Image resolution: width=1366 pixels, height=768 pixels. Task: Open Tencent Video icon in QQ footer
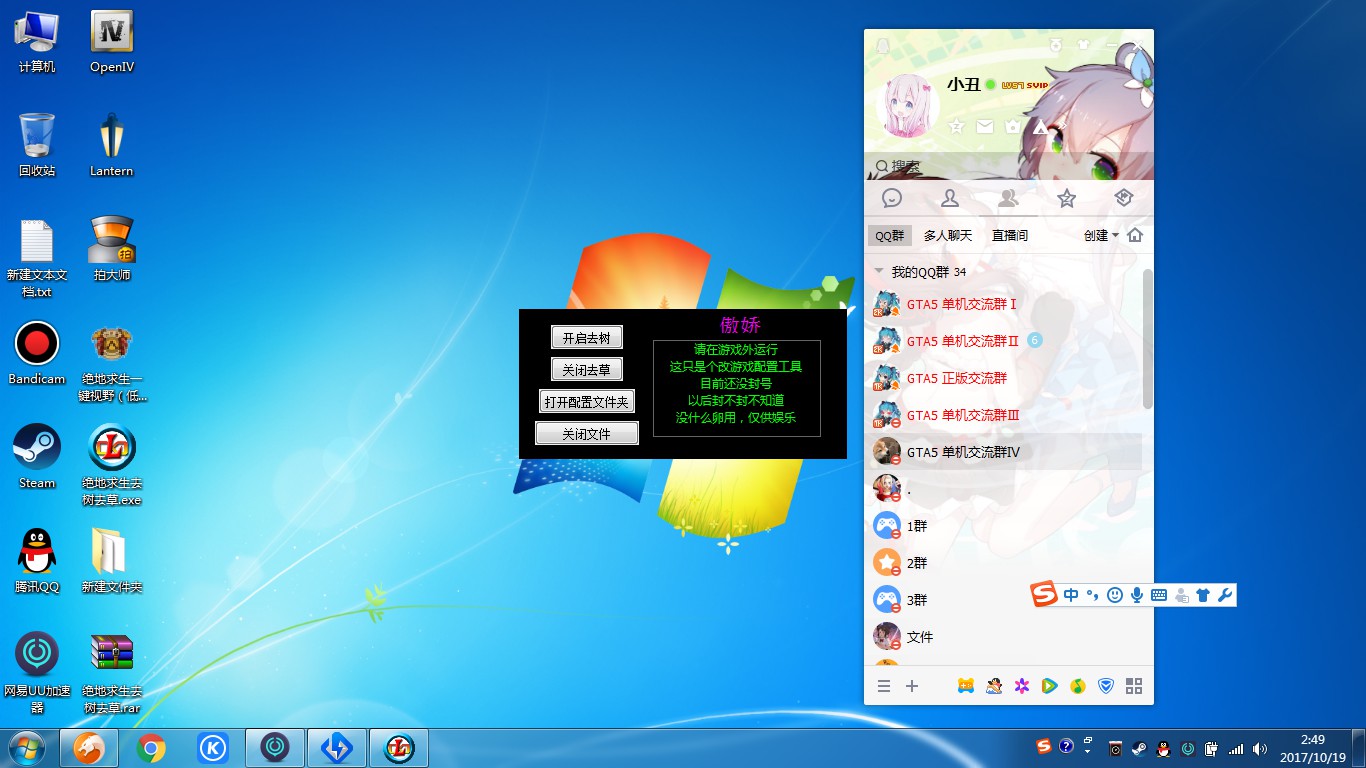pos(1050,686)
